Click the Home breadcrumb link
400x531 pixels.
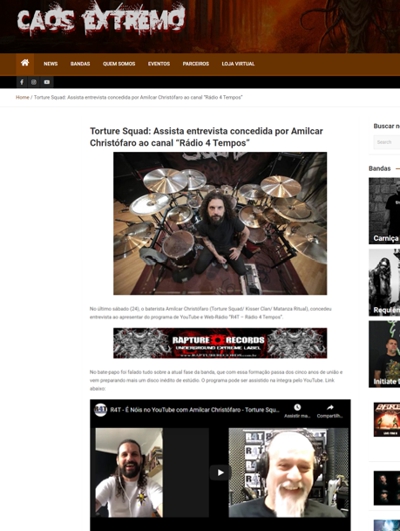tap(22, 97)
